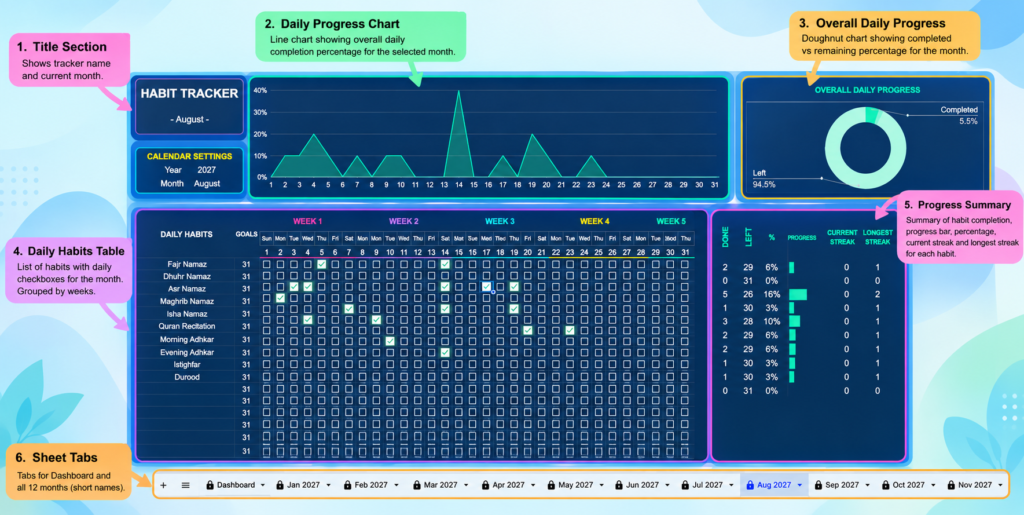Screen dimensions: 1024x515
Task: Uncheck Asr Namaz on day 3
Action: (294, 287)
